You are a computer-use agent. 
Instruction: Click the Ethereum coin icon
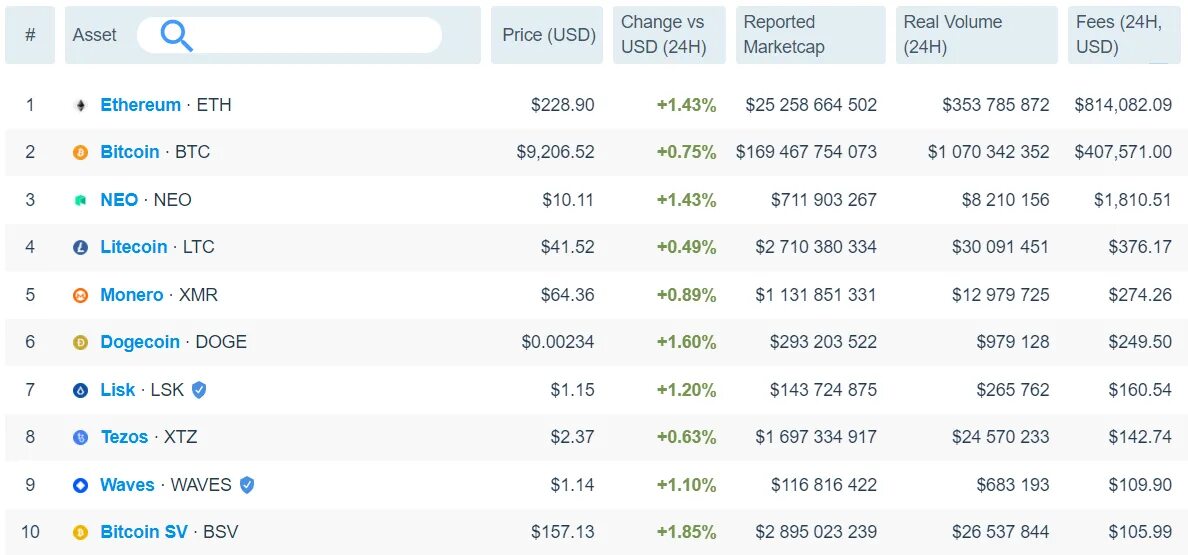click(x=81, y=105)
